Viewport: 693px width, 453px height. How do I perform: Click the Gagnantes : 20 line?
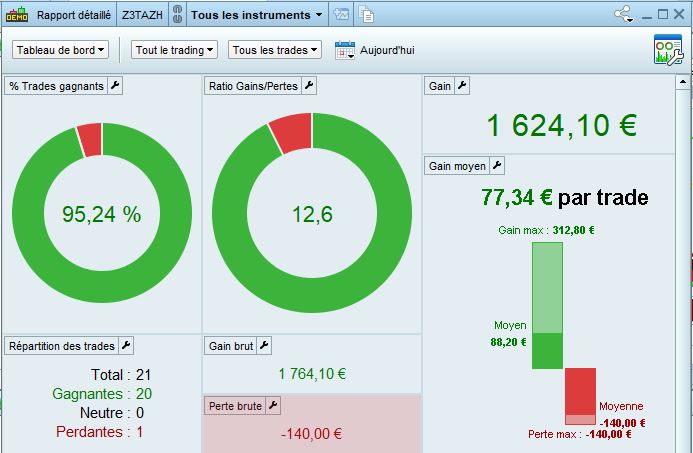[102, 394]
